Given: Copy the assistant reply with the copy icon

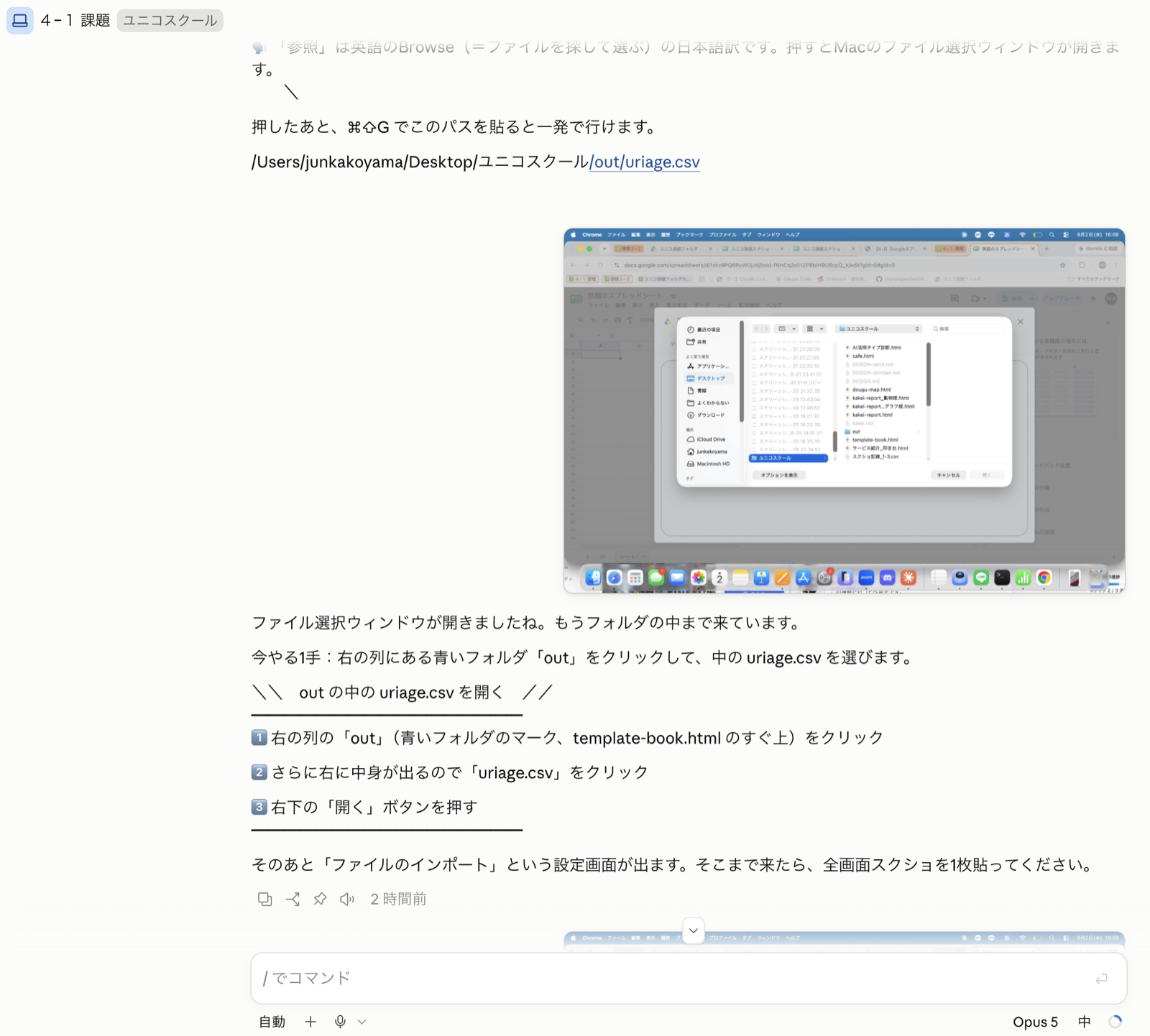Looking at the screenshot, I should (x=264, y=899).
